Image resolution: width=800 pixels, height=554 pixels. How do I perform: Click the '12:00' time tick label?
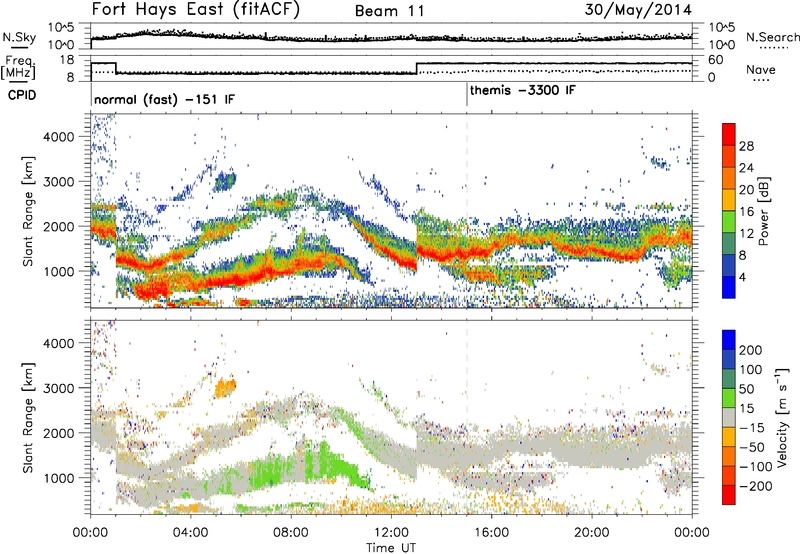391,533
